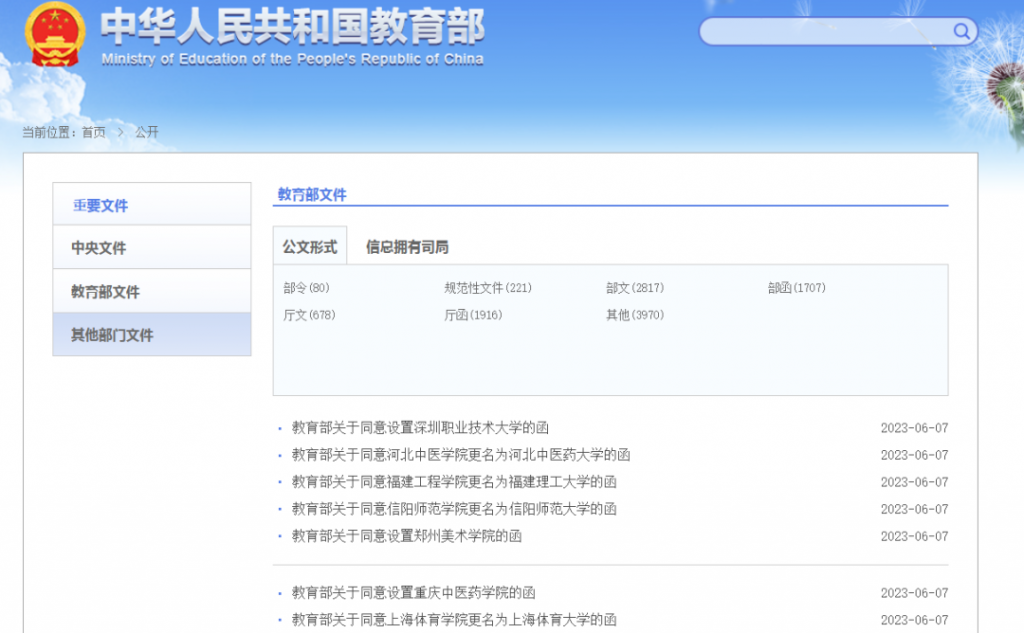
Task: Click date 2023-06-07 beside 深圳职业技术大学
Action: click(x=914, y=428)
